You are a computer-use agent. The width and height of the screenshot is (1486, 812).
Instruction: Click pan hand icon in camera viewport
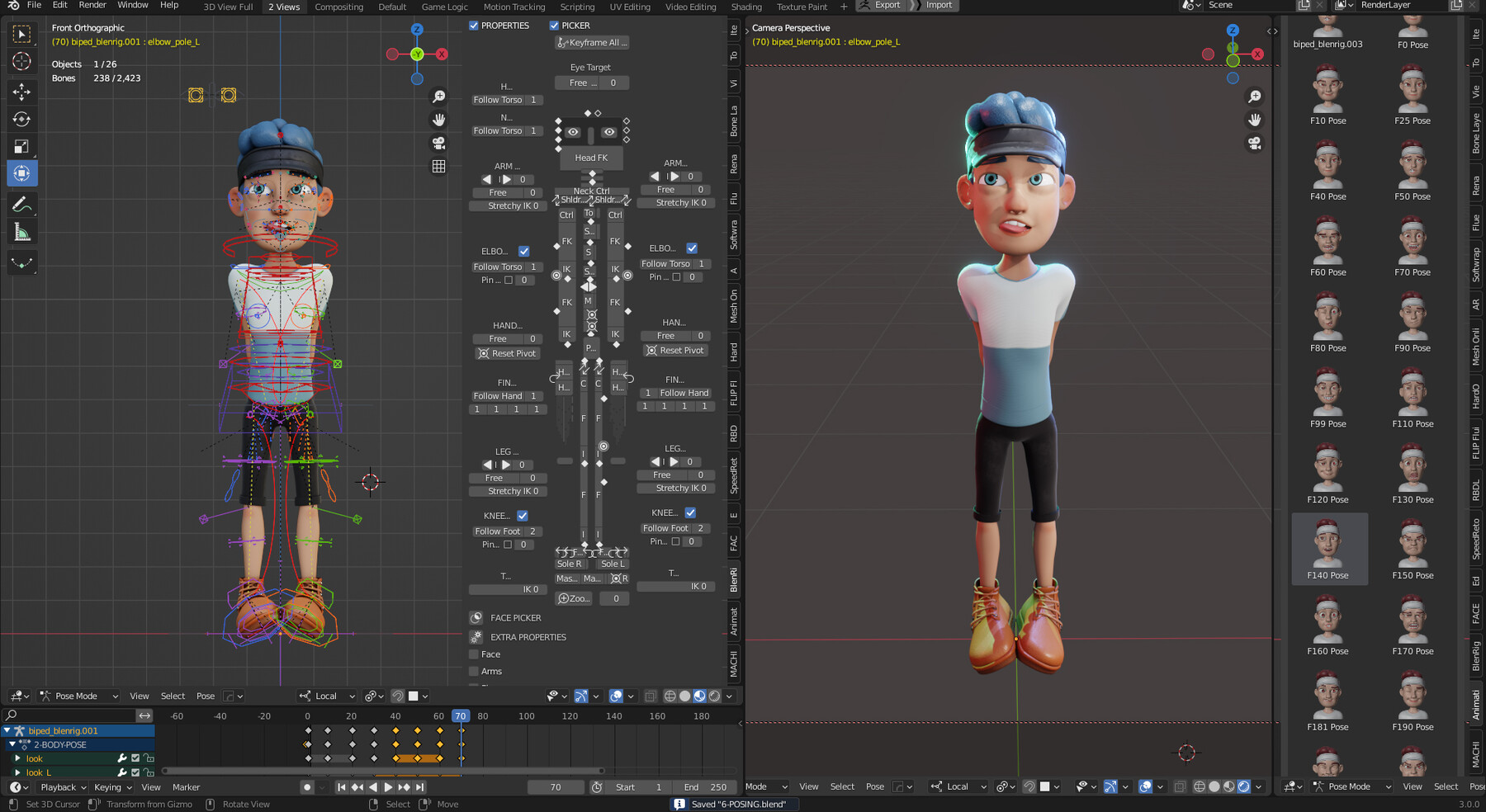coord(1255,120)
